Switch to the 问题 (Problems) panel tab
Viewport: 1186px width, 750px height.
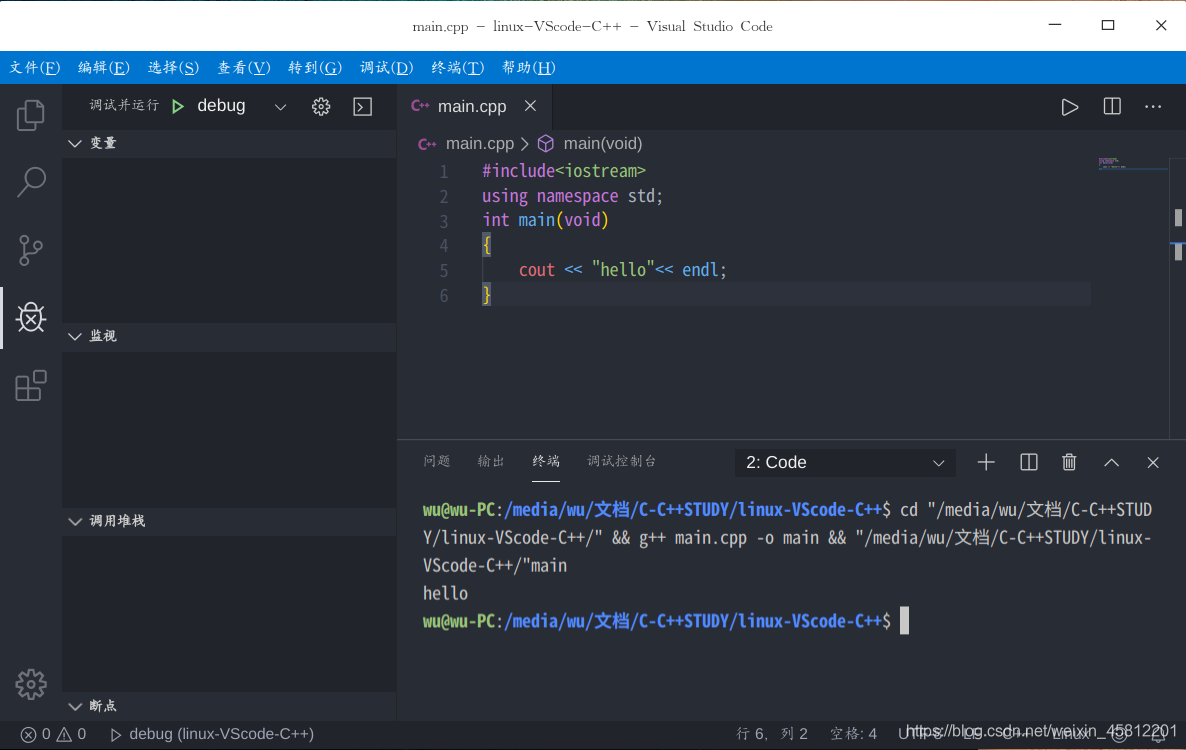pyautogui.click(x=436, y=461)
